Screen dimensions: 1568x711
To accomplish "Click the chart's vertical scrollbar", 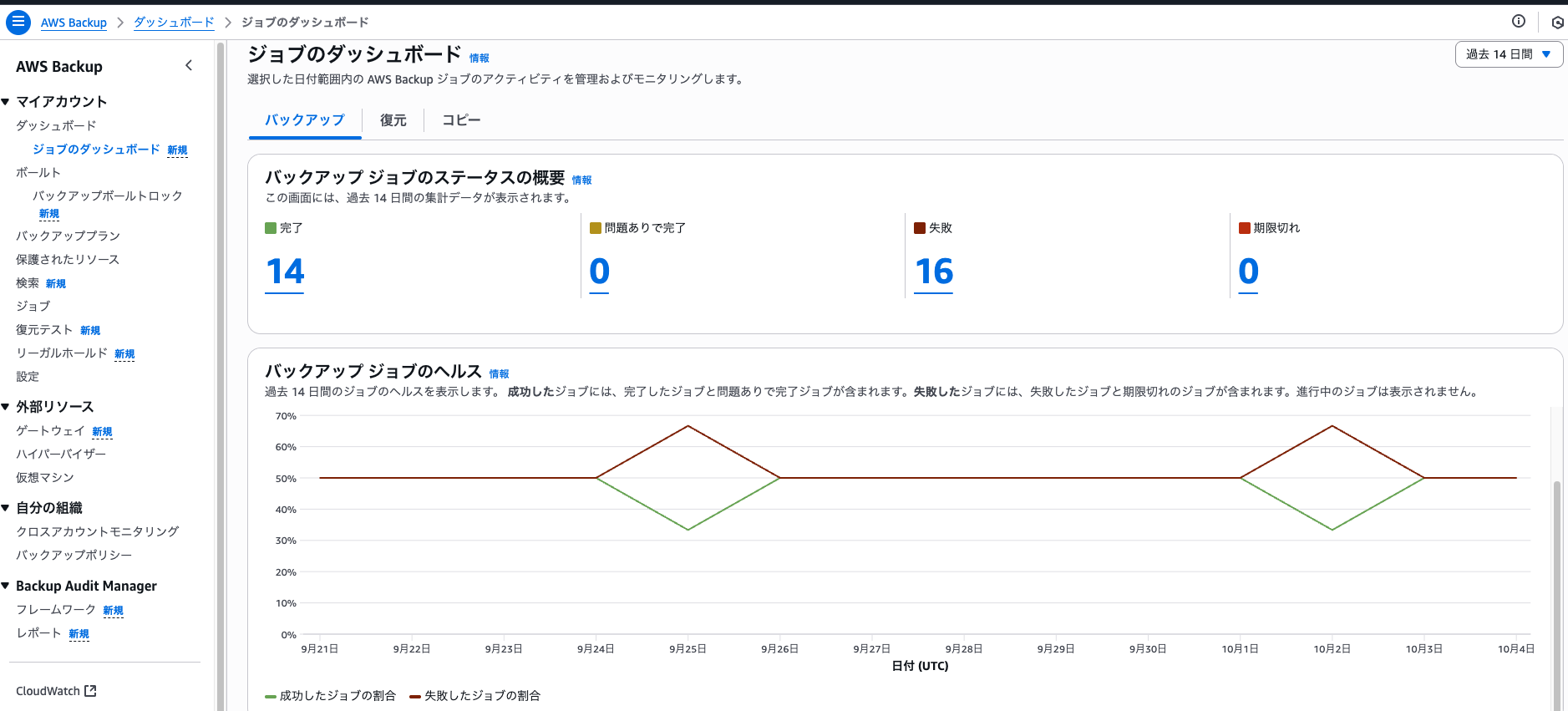I will point(1556,585).
